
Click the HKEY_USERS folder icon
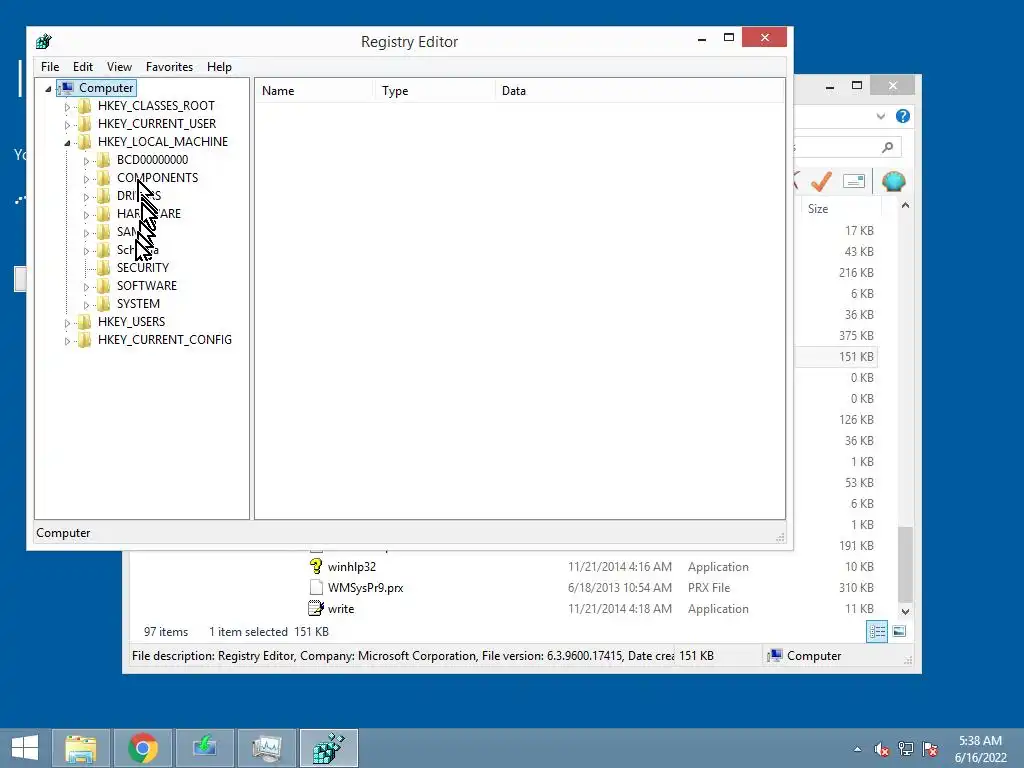point(84,321)
